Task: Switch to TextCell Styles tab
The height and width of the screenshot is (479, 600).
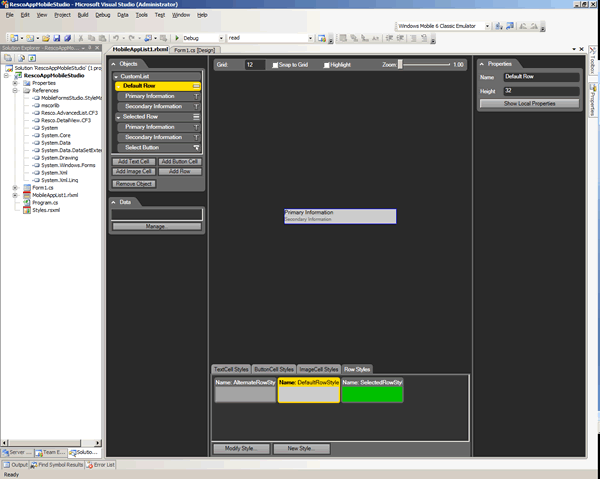Action: pyautogui.click(x=231, y=369)
